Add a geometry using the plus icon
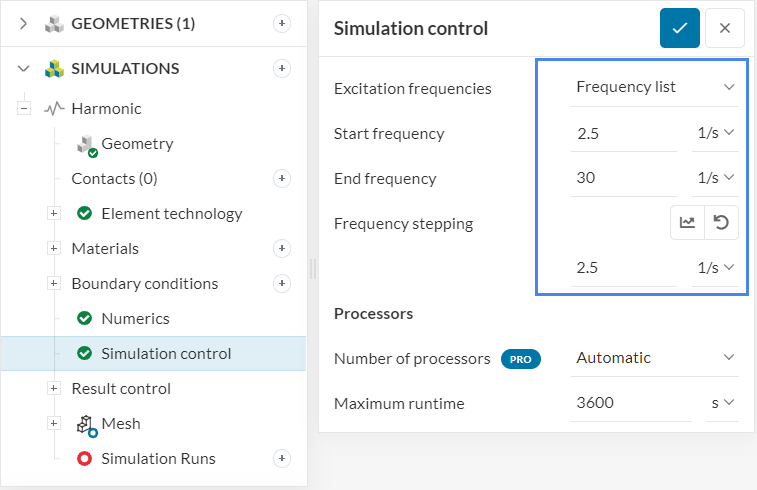This screenshot has height=490, width=757. point(282,24)
